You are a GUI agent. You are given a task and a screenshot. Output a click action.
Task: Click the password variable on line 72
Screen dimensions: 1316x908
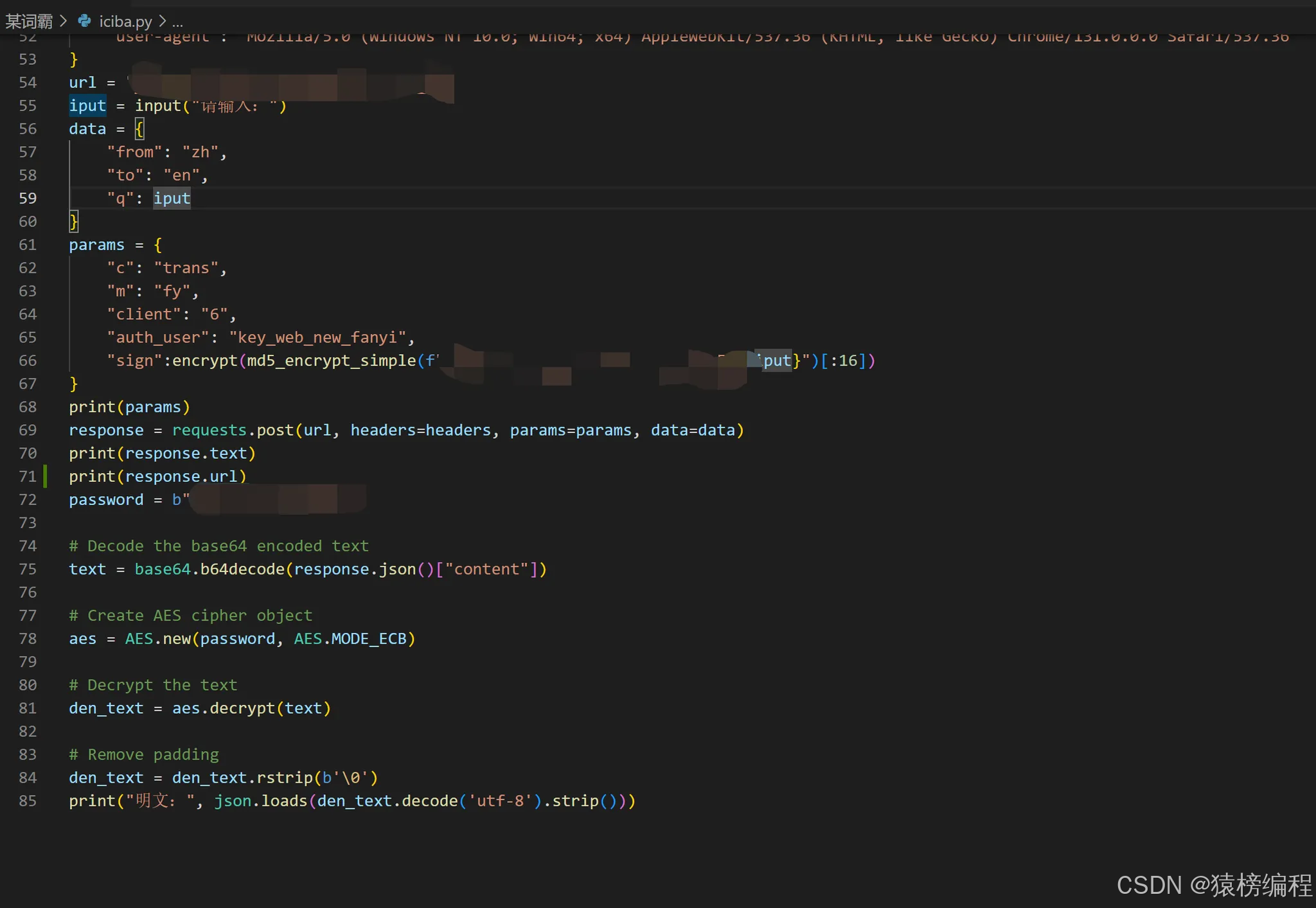pyautogui.click(x=106, y=499)
